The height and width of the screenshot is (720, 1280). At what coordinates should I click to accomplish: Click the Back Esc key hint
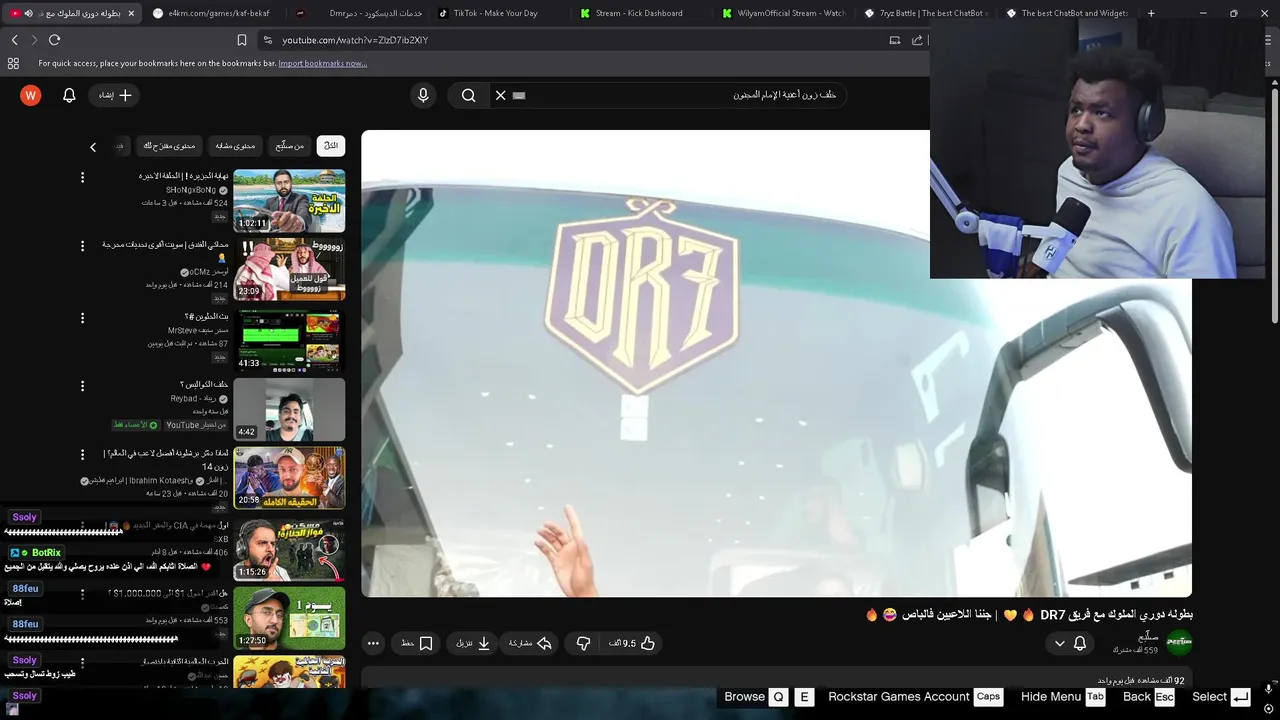coord(1148,697)
